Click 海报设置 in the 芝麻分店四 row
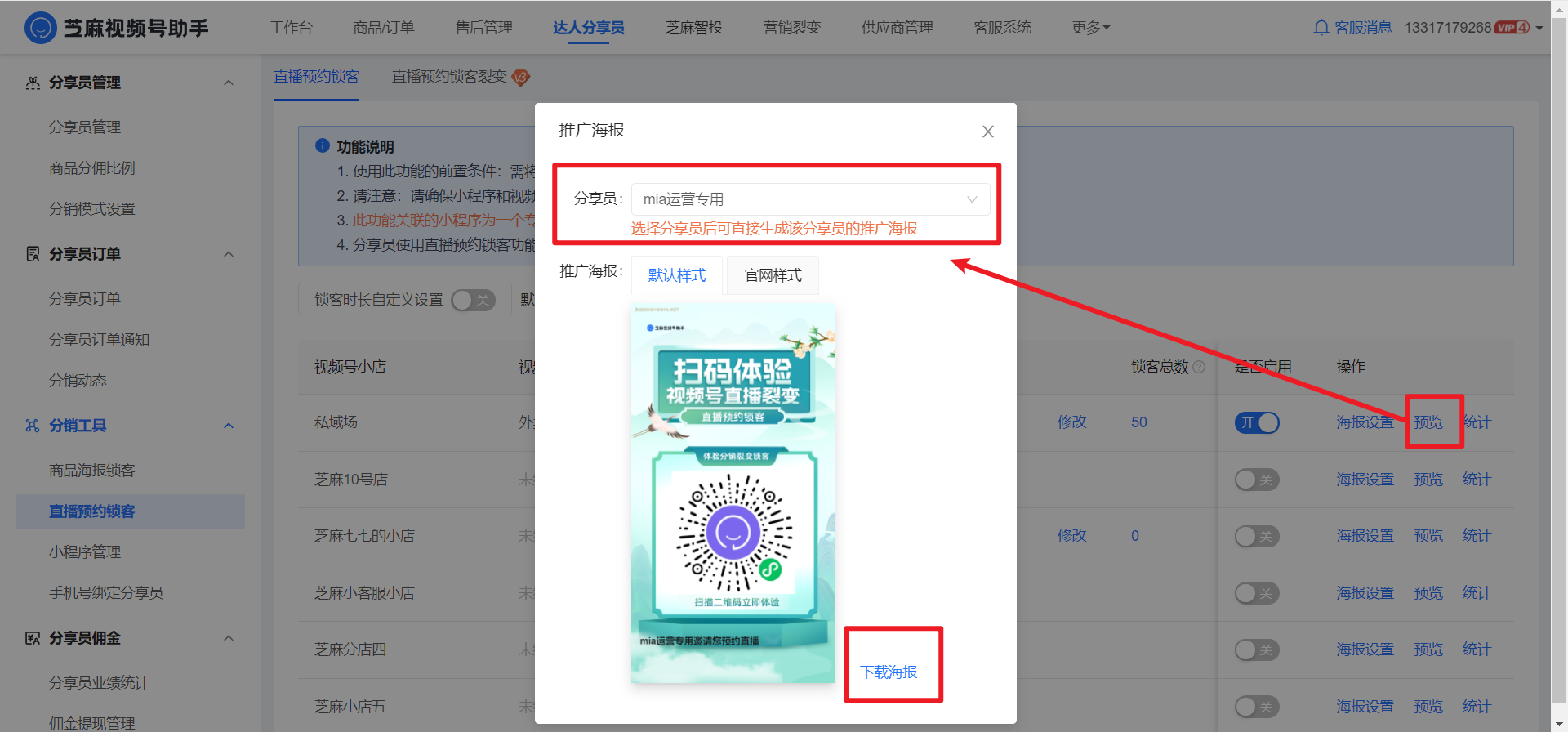The width and height of the screenshot is (1568, 732). tap(1365, 649)
